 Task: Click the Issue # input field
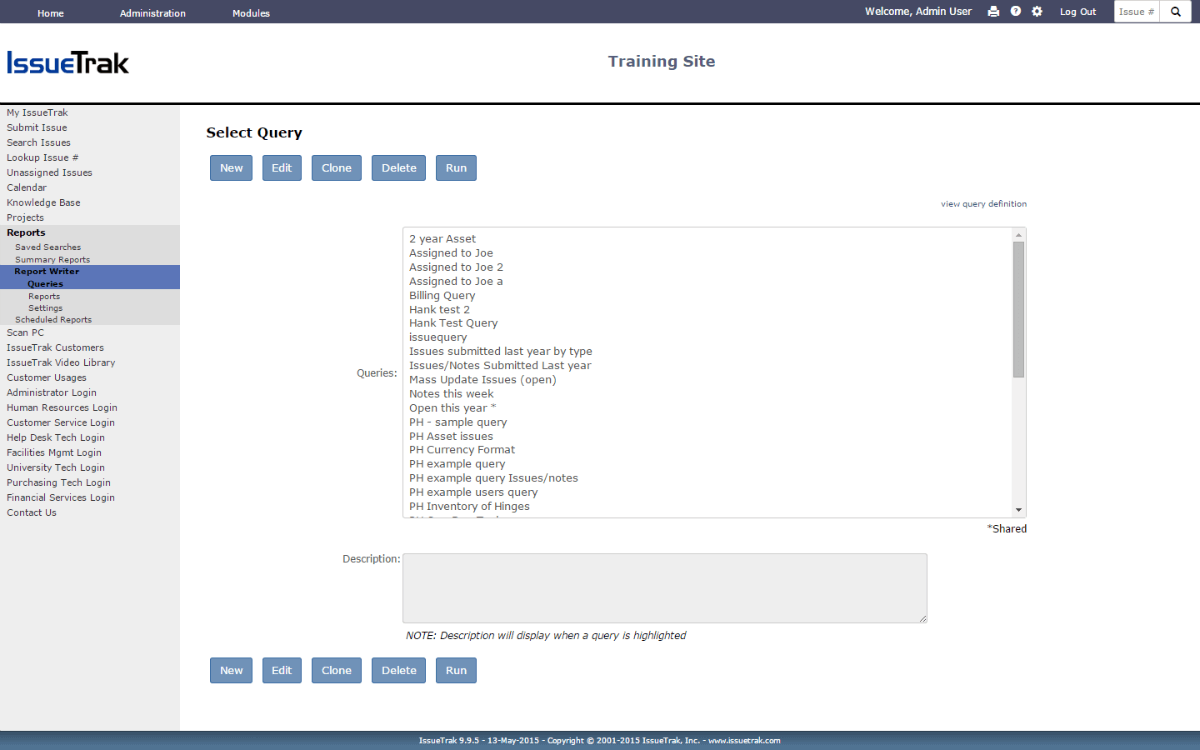pos(1137,12)
